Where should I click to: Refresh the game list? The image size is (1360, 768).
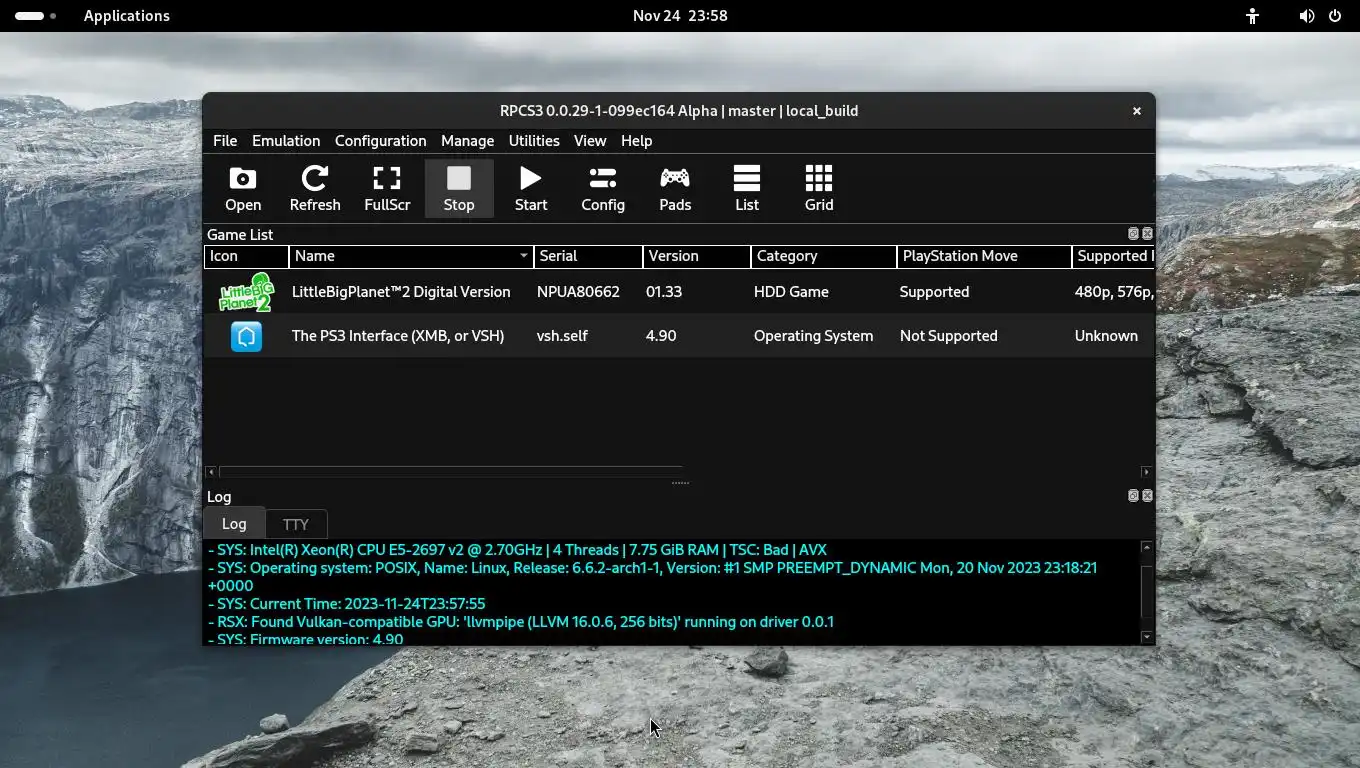click(x=315, y=188)
